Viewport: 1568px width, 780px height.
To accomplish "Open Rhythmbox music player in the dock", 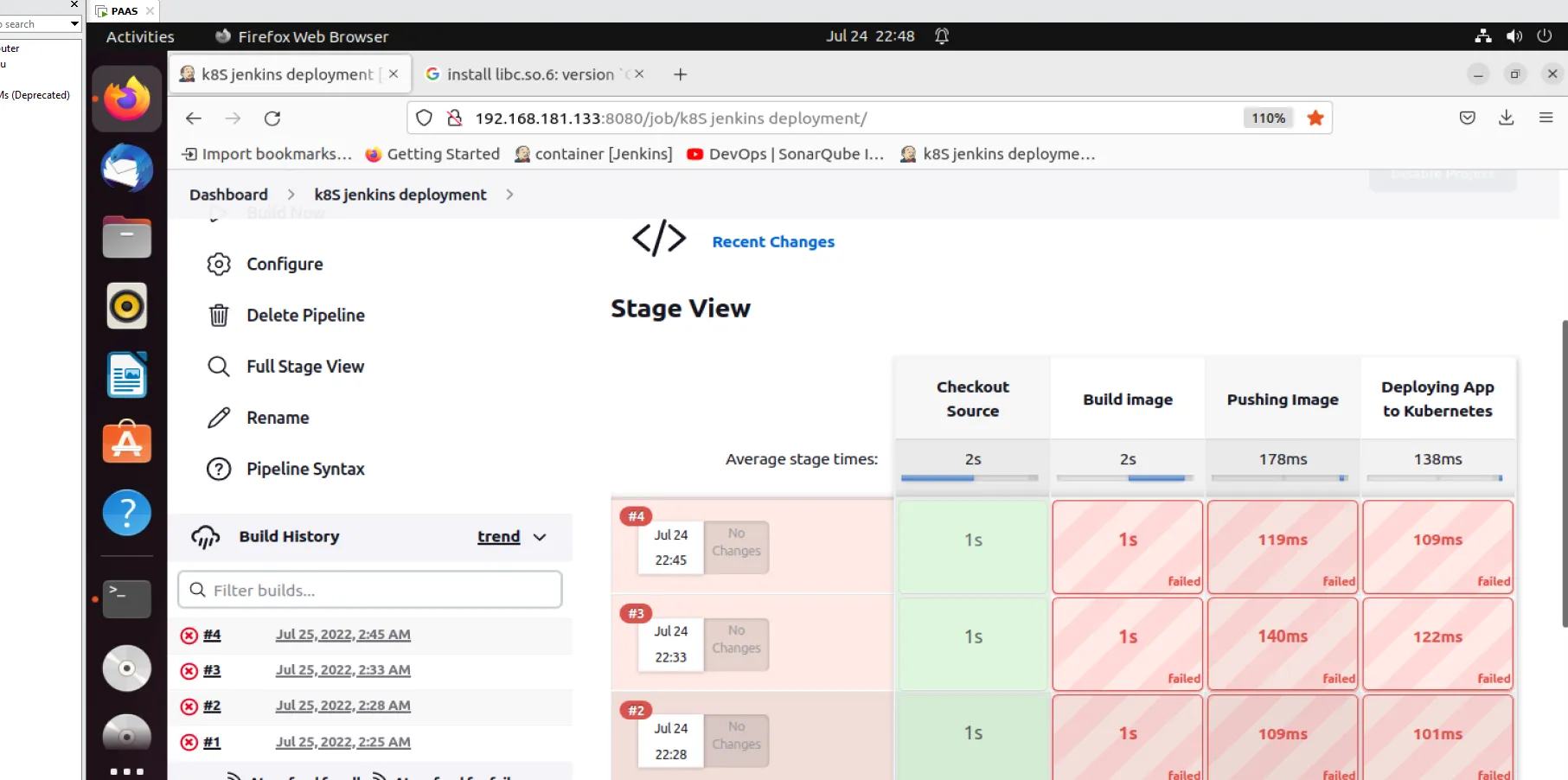I will pyautogui.click(x=127, y=305).
